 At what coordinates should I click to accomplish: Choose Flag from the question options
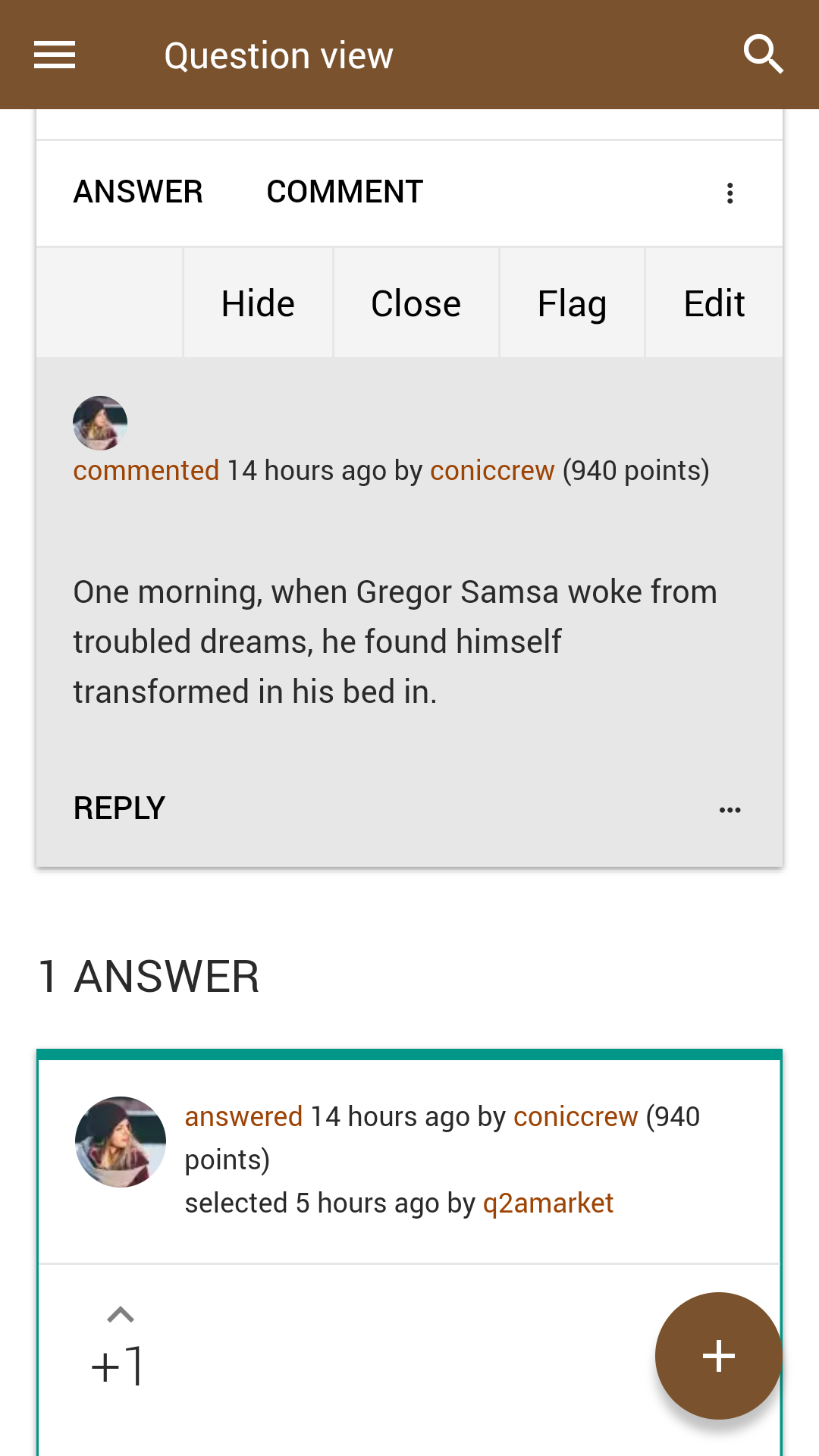click(572, 303)
